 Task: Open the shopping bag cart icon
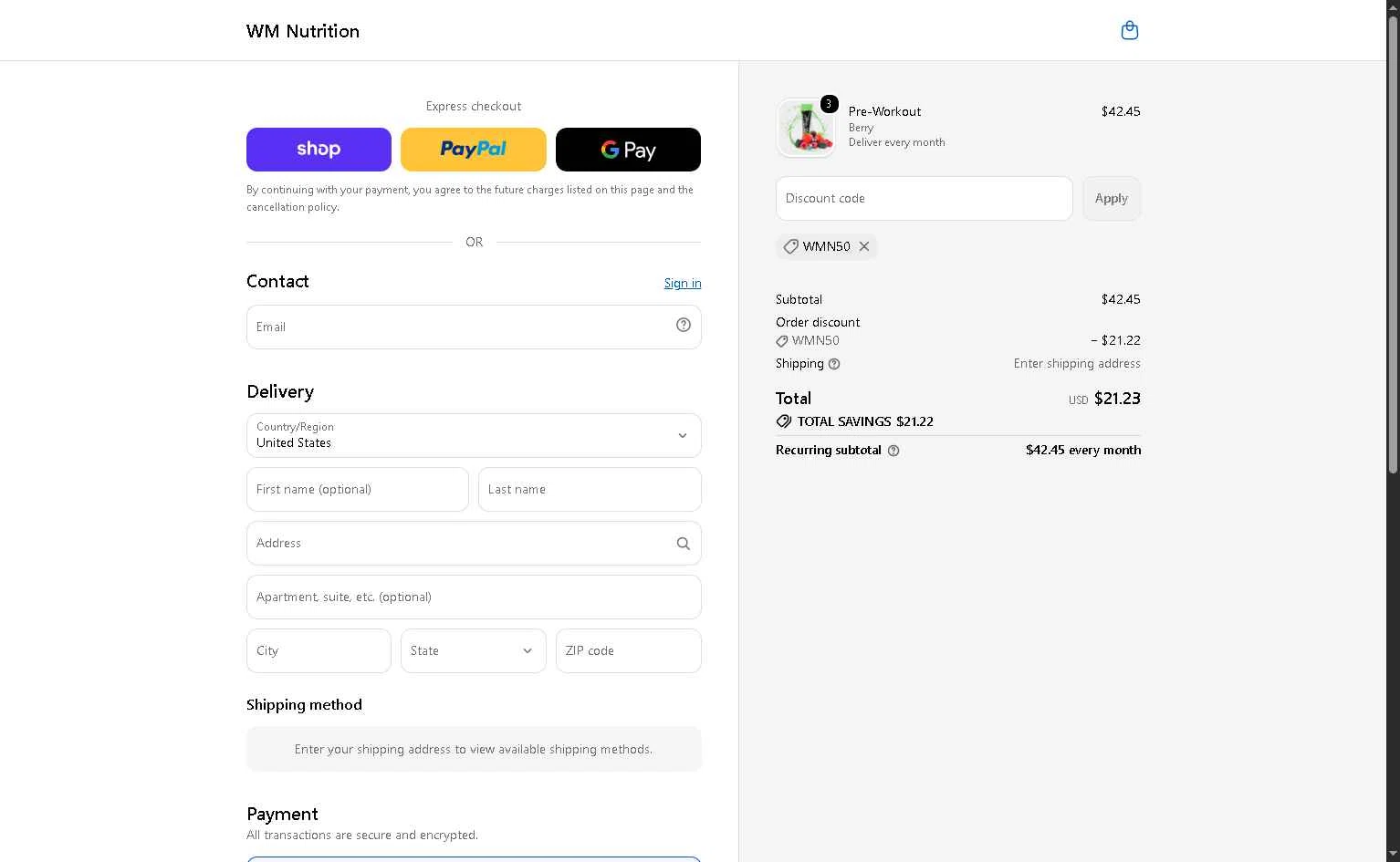pos(1129,30)
